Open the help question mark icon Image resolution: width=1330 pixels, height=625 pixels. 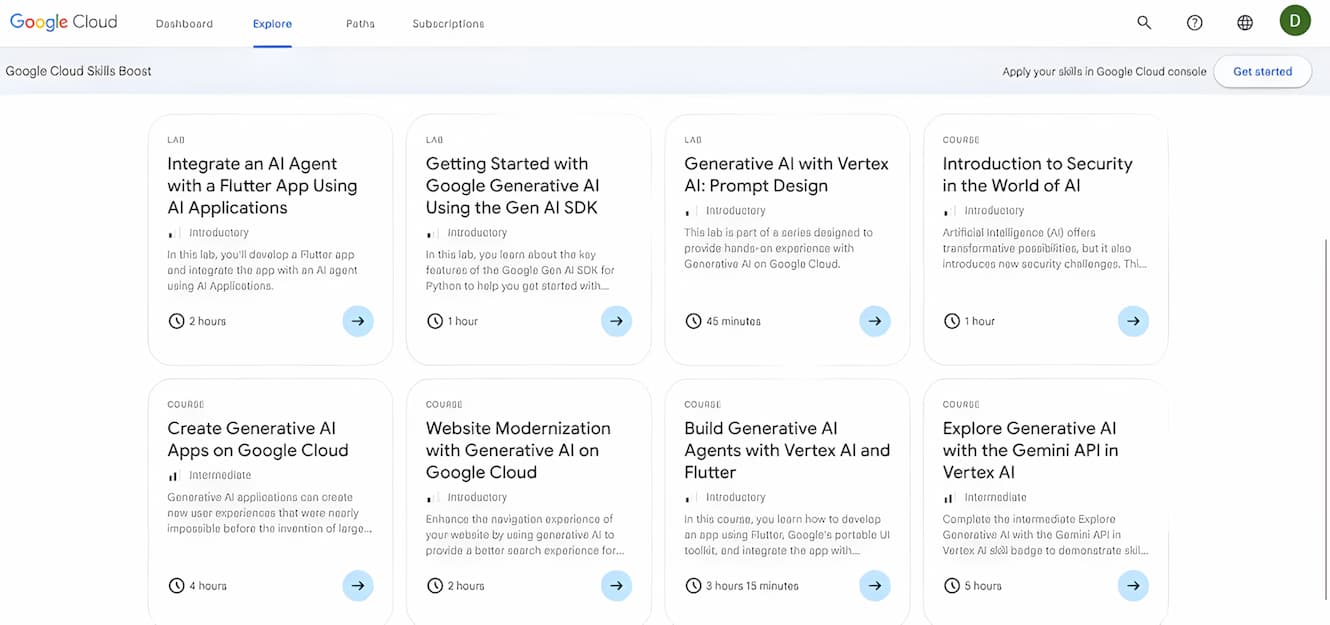click(x=1194, y=22)
